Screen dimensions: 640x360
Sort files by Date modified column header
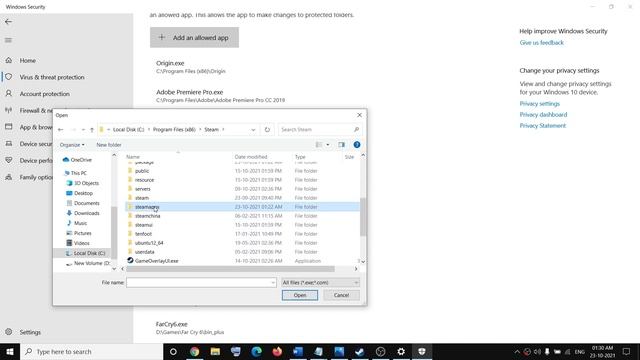(251, 157)
